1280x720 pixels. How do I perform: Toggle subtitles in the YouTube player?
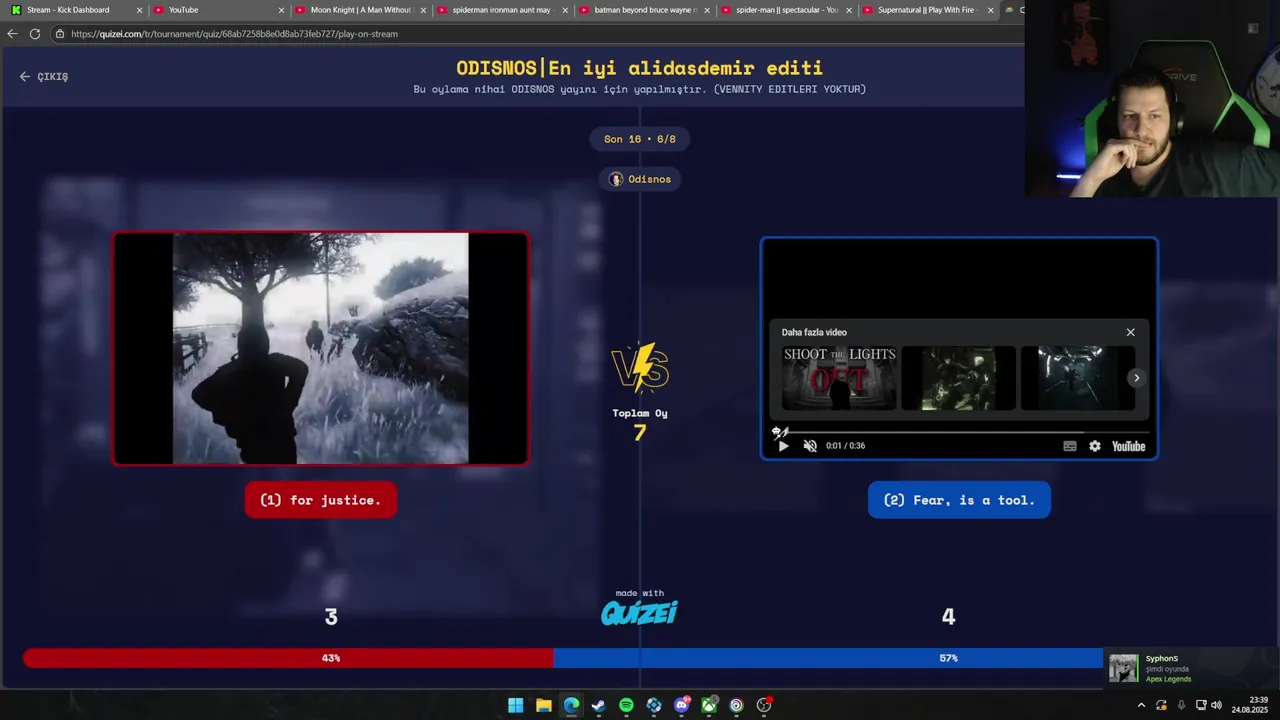[x=1070, y=446]
